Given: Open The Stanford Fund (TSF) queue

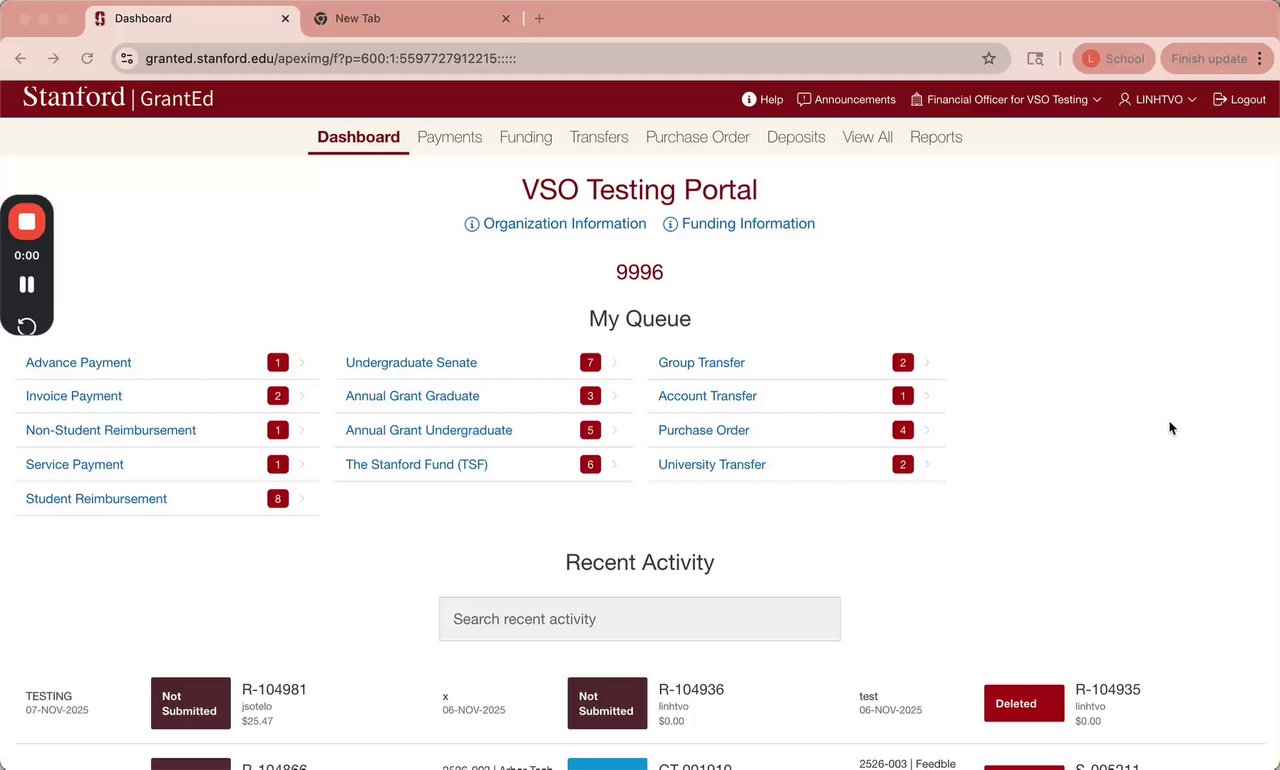Looking at the screenshot, I should [x=417, y=464].
